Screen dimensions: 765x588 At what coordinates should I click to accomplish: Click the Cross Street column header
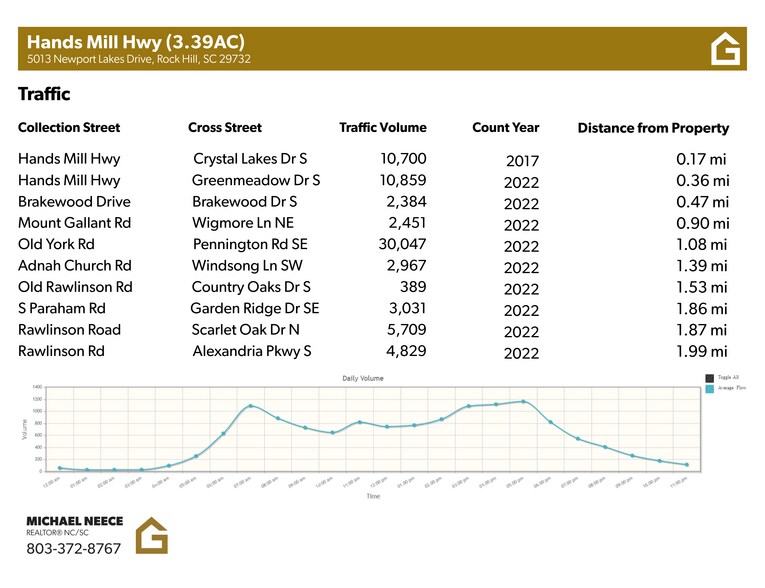click(225, 127)
